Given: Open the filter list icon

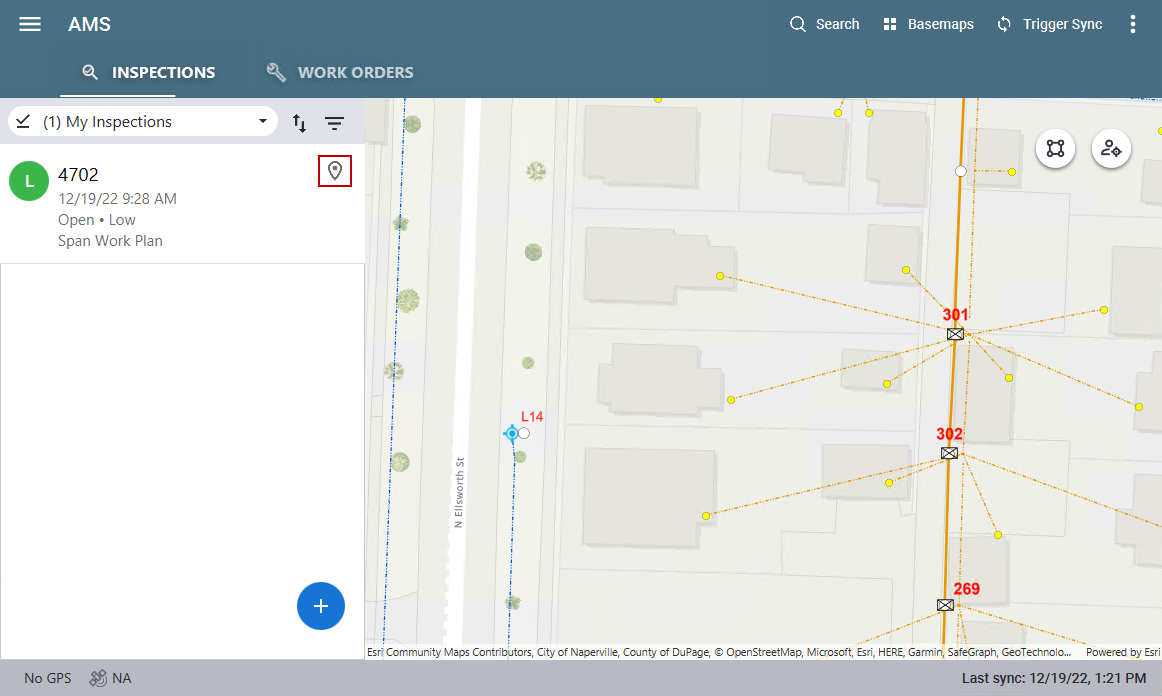Looking at the screenshot, I should tap(334, 123).
